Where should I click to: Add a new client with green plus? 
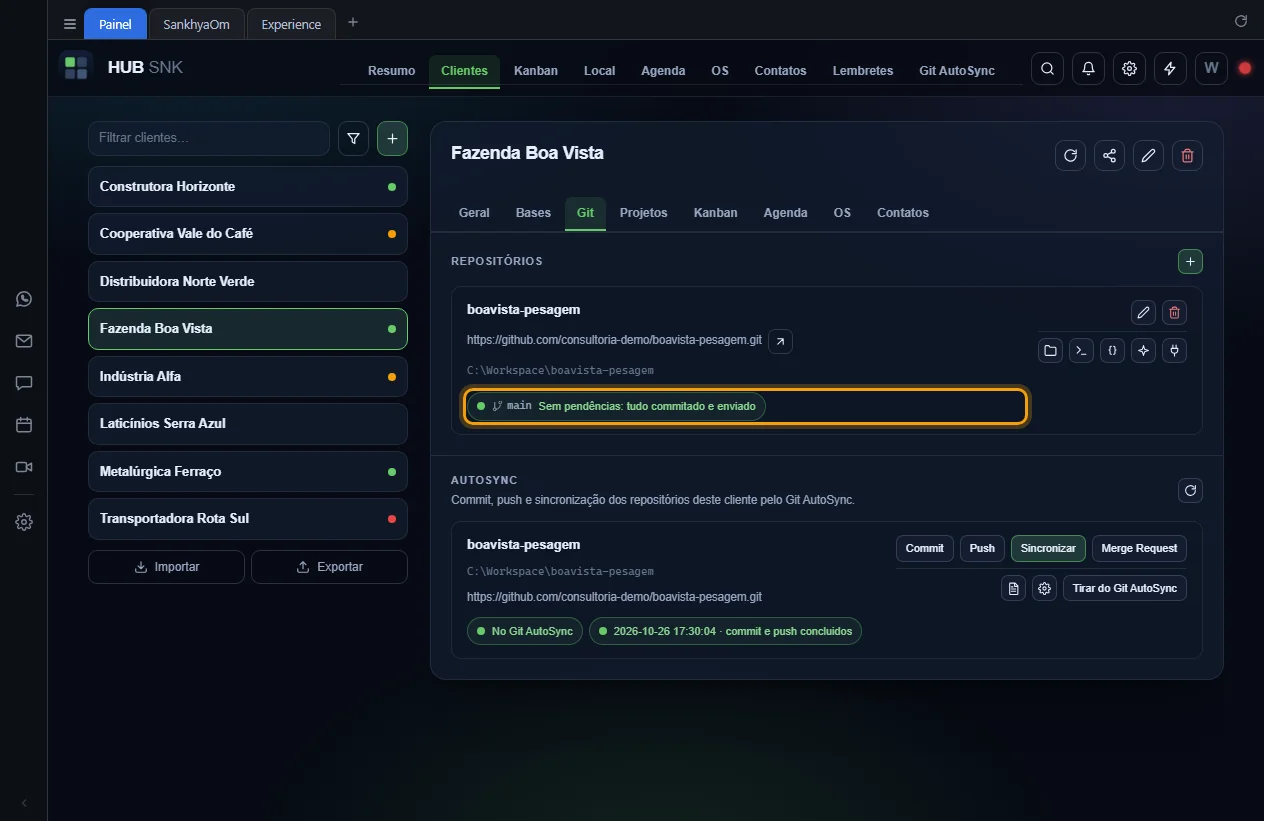392,139
